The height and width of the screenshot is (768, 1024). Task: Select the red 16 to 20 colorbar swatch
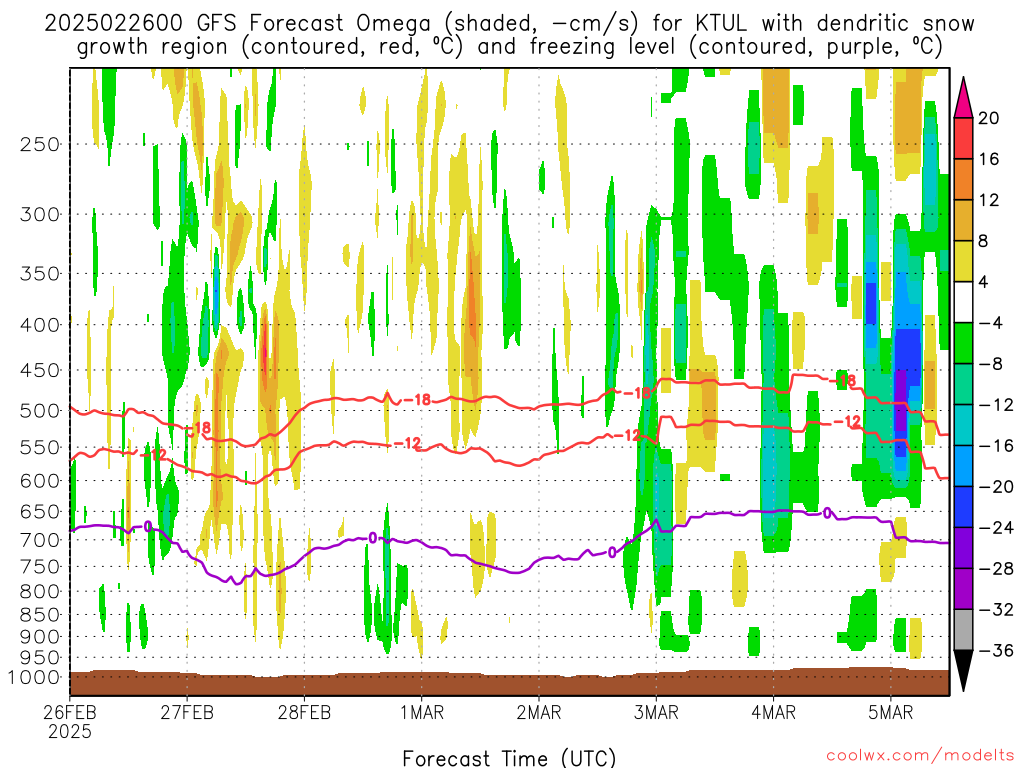[x=963, y=138]
